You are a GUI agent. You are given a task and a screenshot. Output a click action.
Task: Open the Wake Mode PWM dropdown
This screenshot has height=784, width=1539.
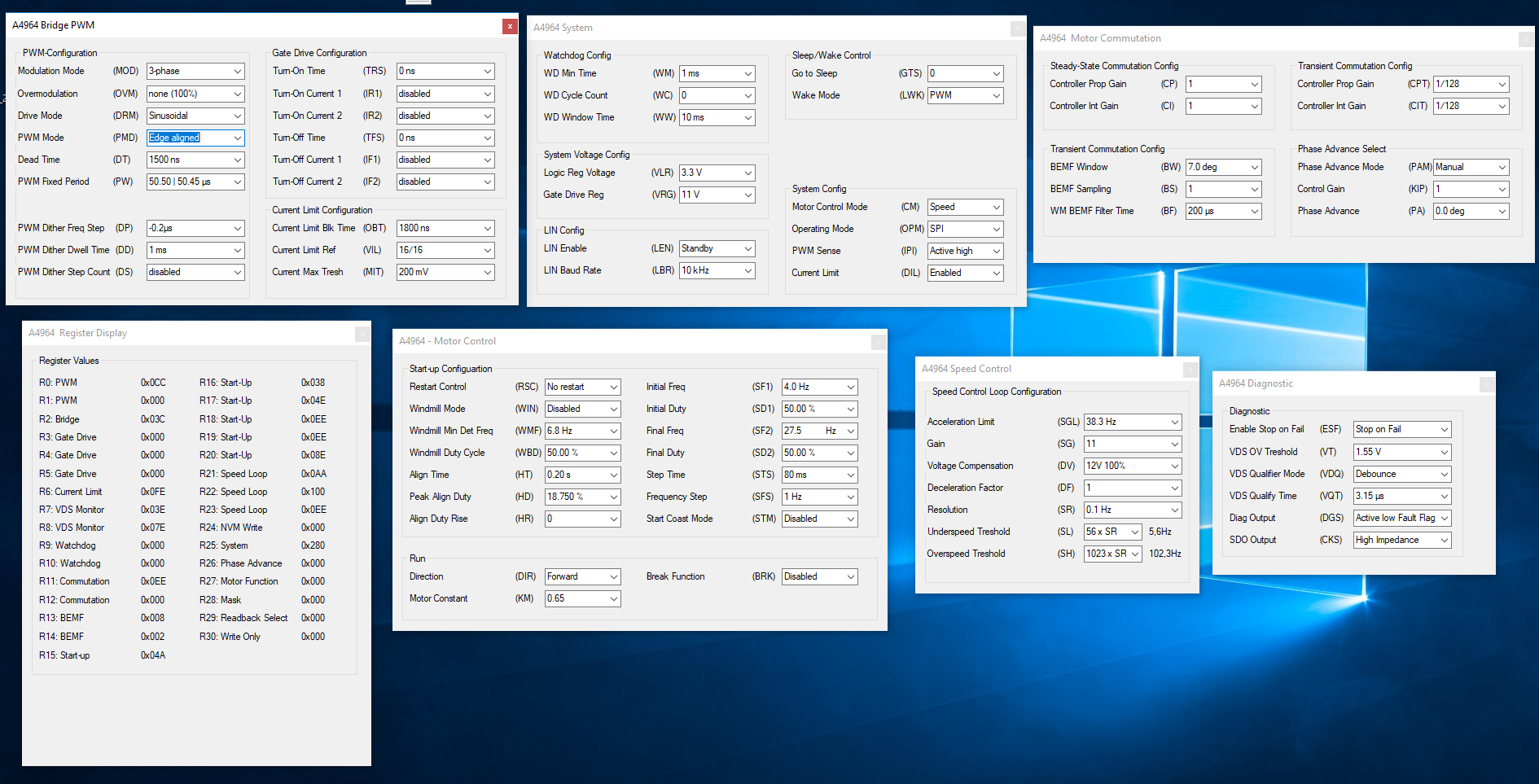[966, 95]
